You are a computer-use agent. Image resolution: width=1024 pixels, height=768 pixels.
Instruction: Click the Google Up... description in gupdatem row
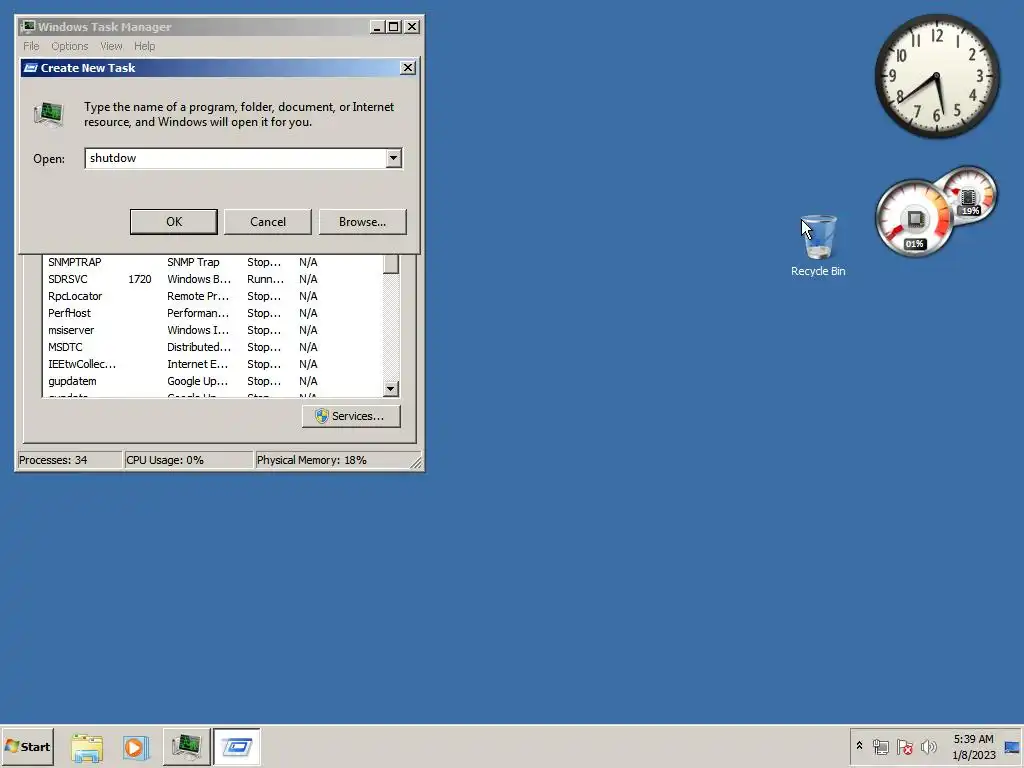click(x=197, y=381)
